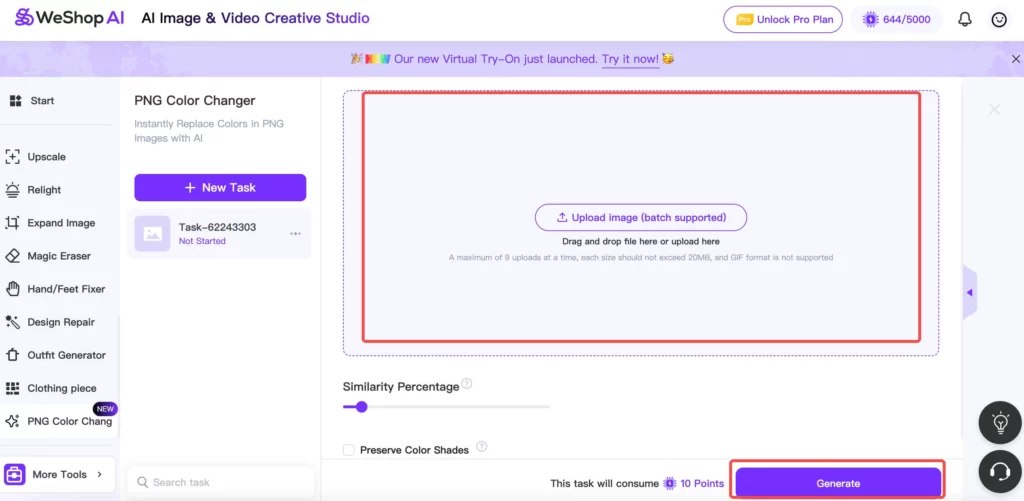Select the PNG Color Changer sidebar icon
This screenshot has width=1024, height=501.
coord(12,421)
